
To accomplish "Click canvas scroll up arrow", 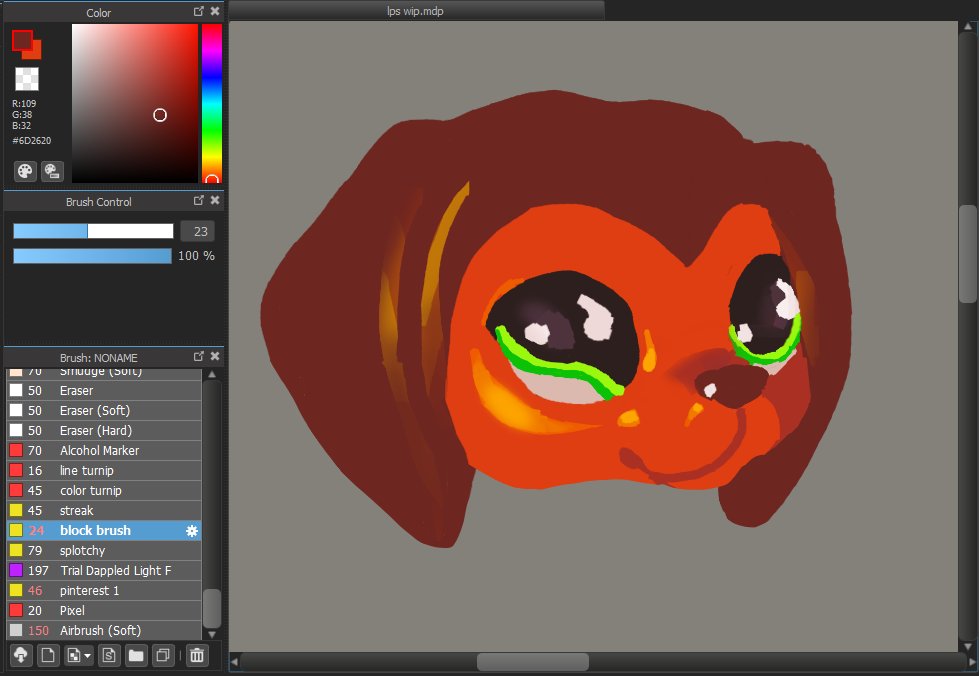I will 968,27.
